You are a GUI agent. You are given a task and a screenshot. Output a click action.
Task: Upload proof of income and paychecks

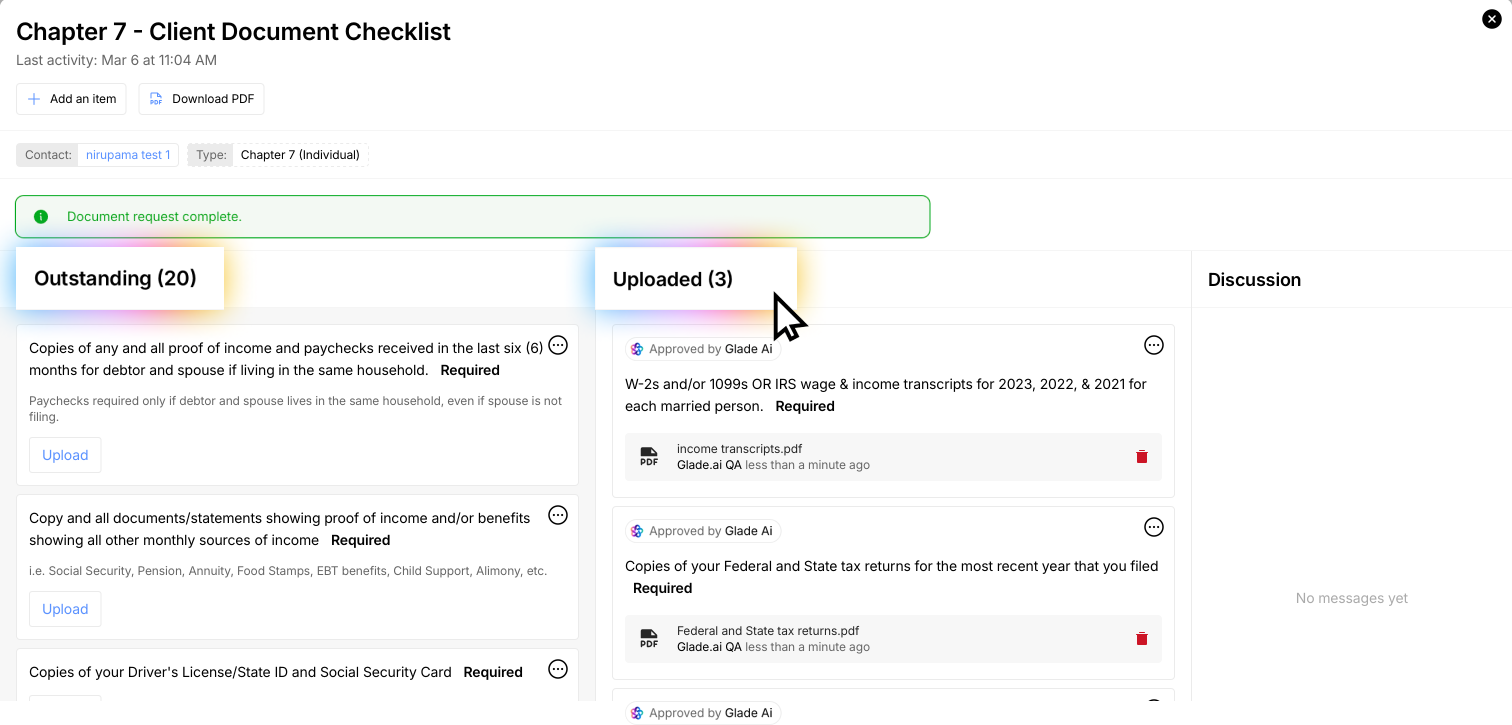tap(65, 455)
